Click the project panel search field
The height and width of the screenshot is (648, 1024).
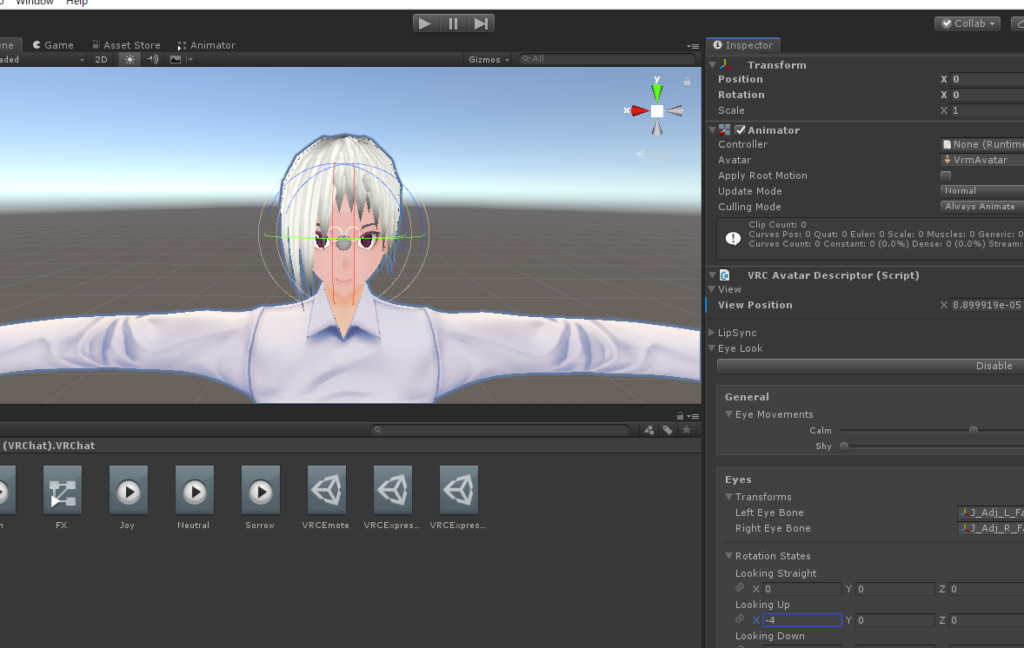pos(500,430)
